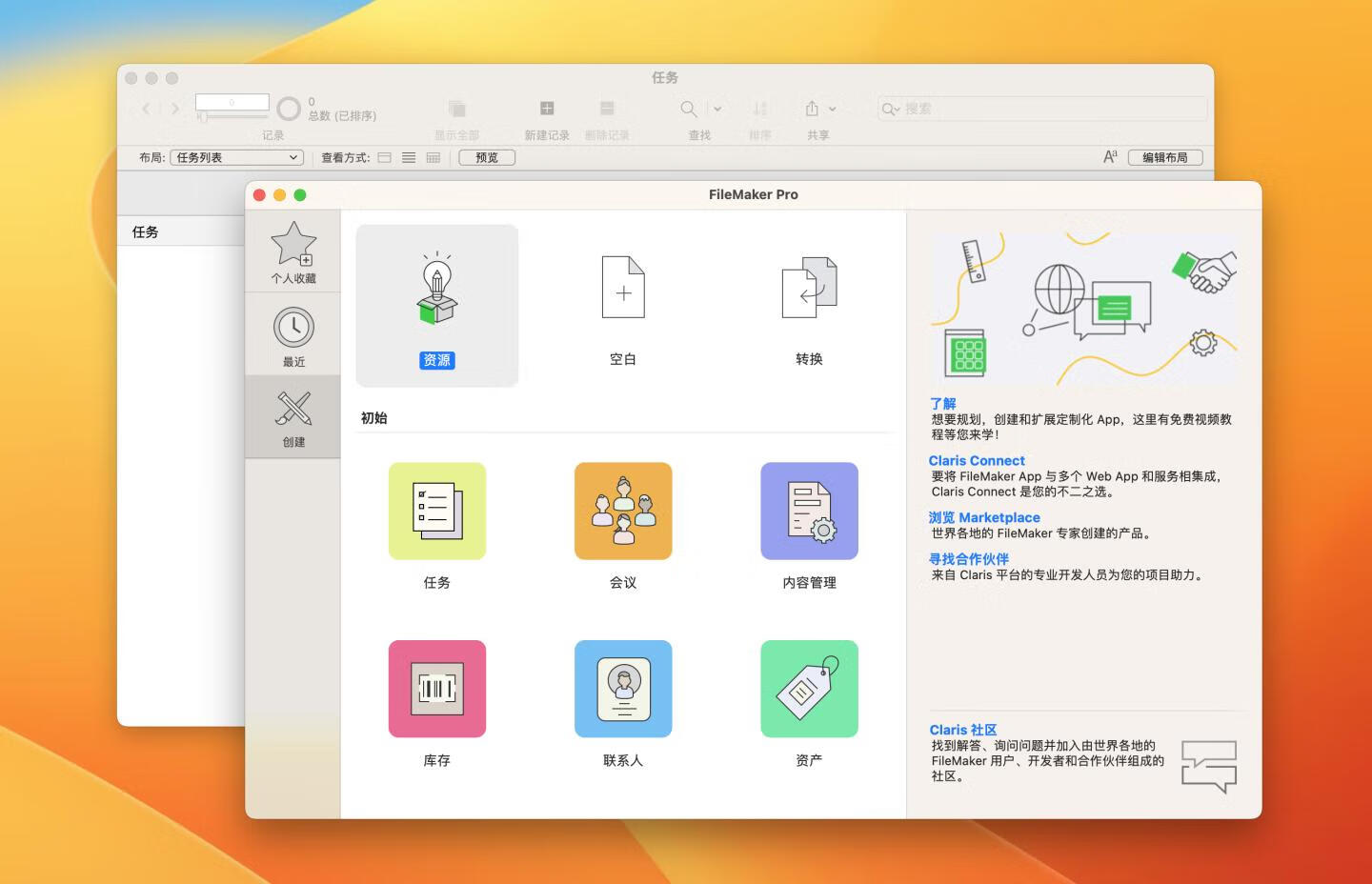The height and width of the screenshot is (884, 1372).
Task: Click the 预览 preview button
Action: click(487, 157)
